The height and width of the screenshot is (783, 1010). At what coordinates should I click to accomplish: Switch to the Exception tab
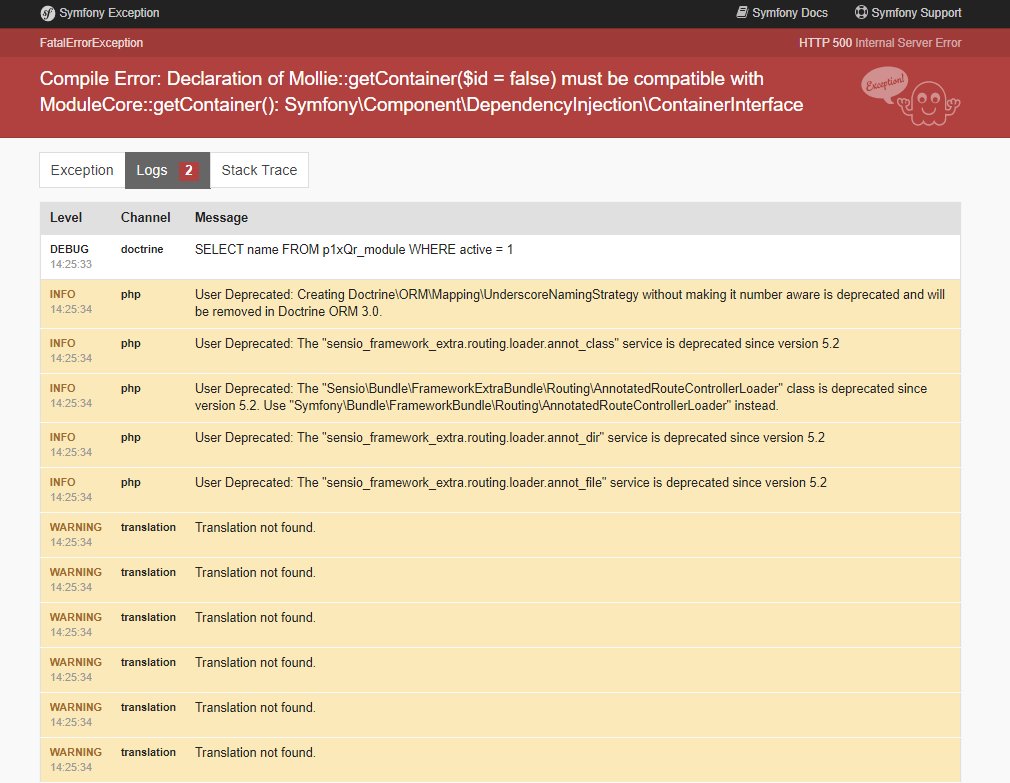pos(82,170)
